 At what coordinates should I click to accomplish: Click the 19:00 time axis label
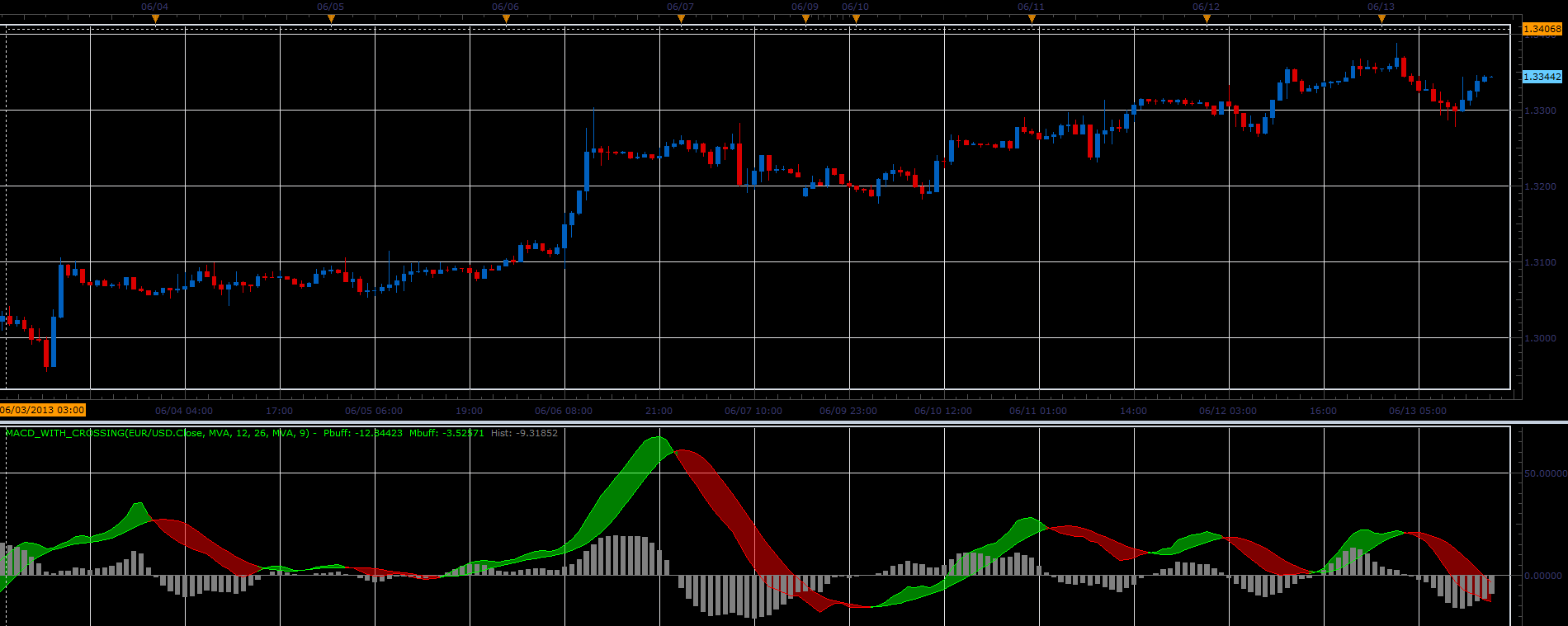pos(470,411)
